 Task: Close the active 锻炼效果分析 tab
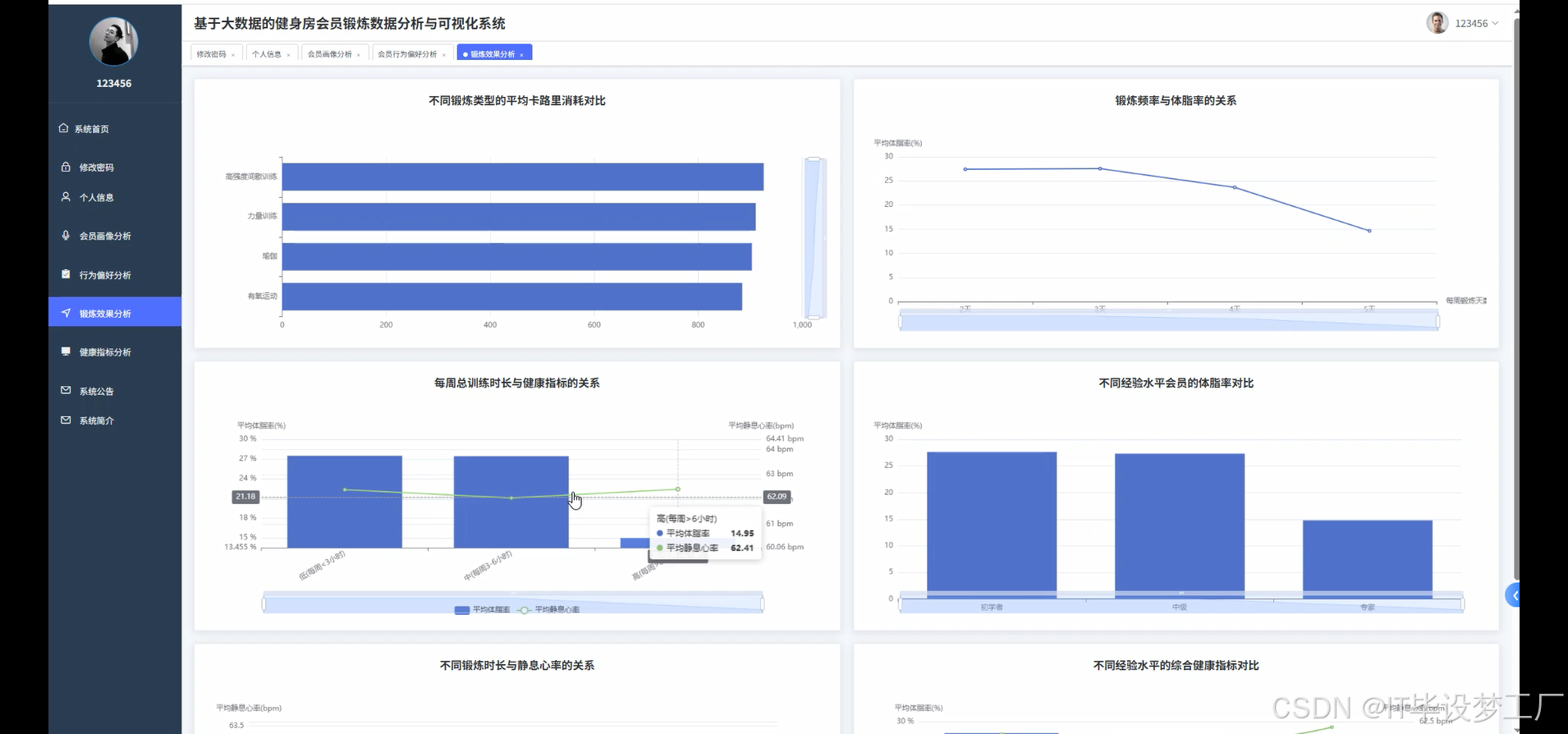521,55
